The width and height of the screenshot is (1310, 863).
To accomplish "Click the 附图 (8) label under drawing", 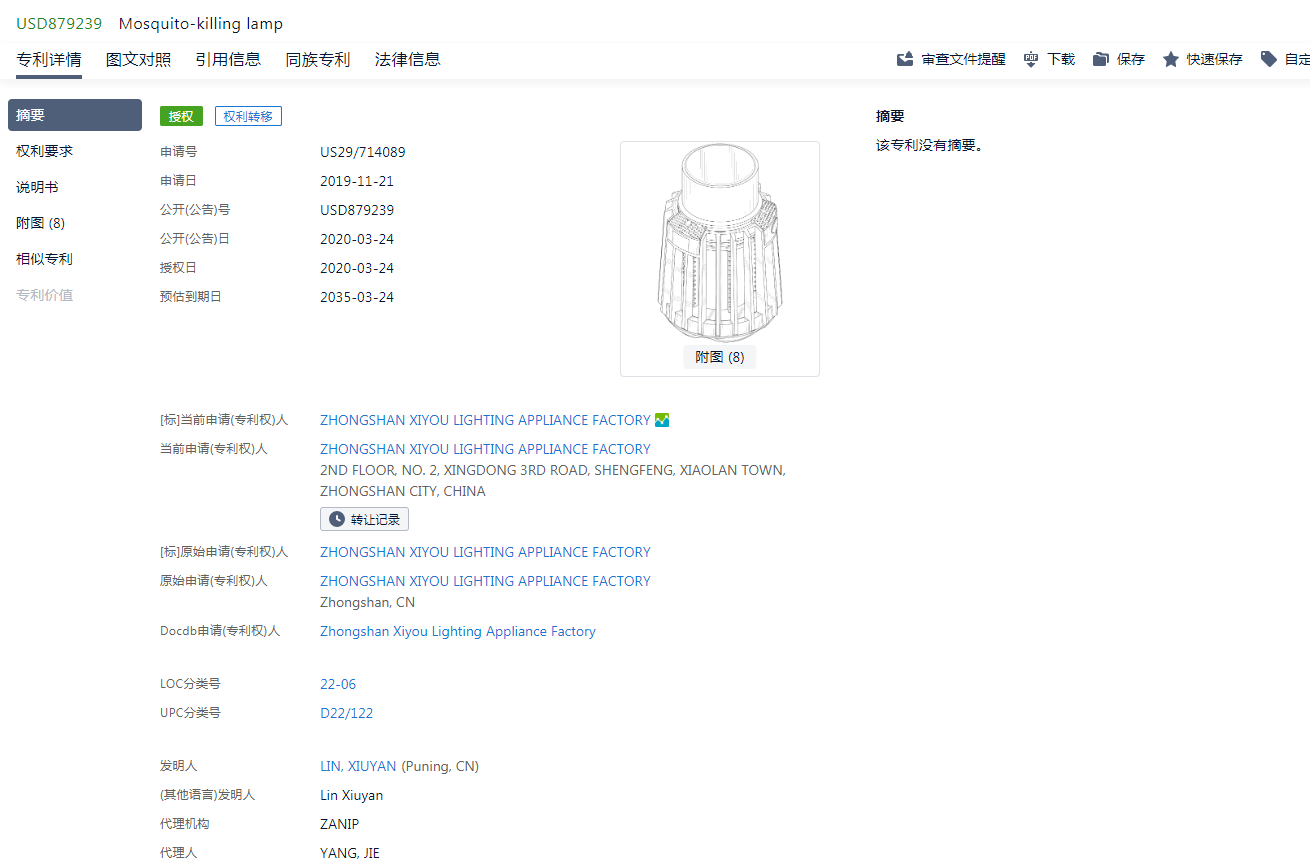I will (720, 357).
